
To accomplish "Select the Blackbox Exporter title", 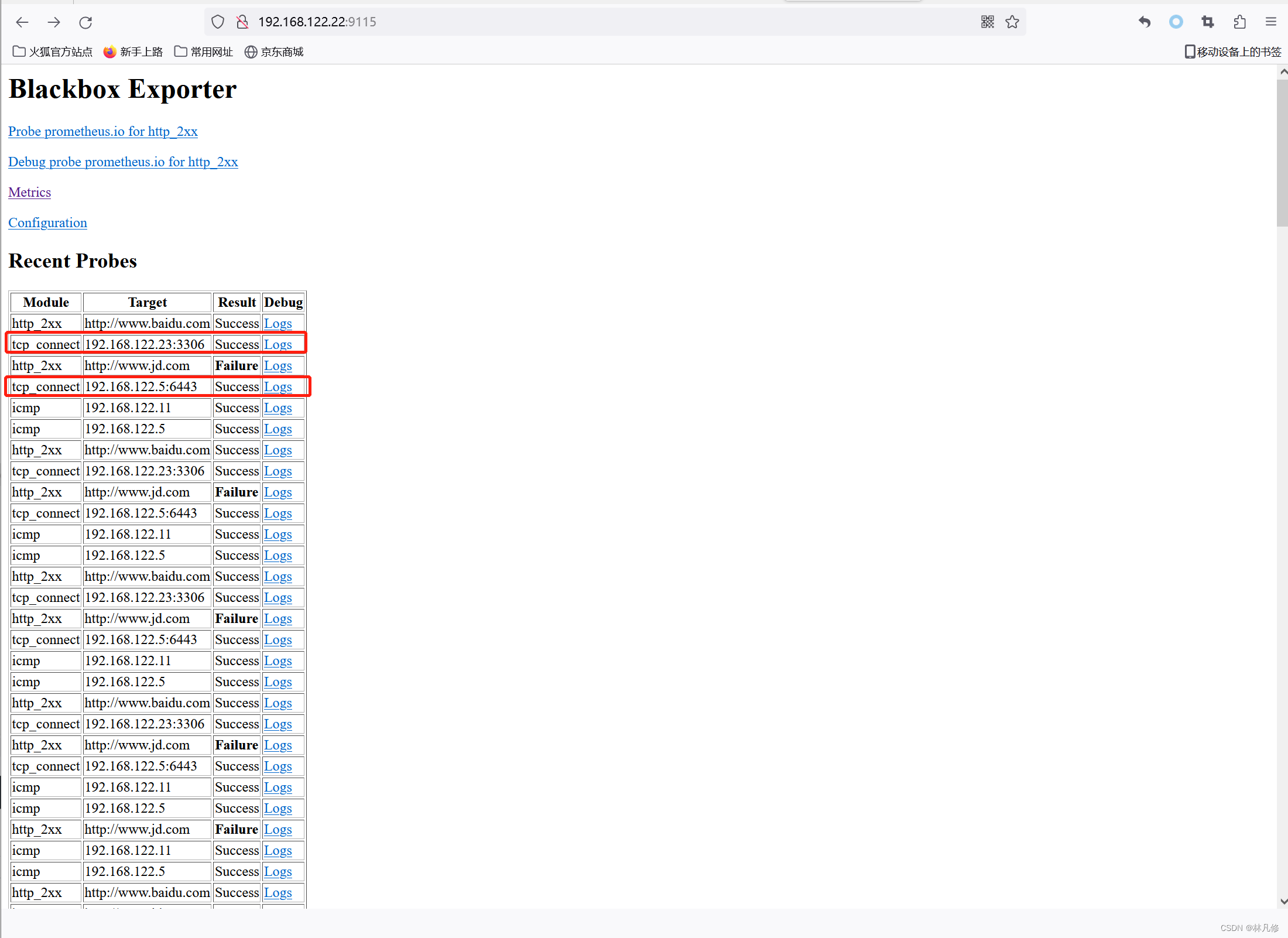I will (122, 90).
